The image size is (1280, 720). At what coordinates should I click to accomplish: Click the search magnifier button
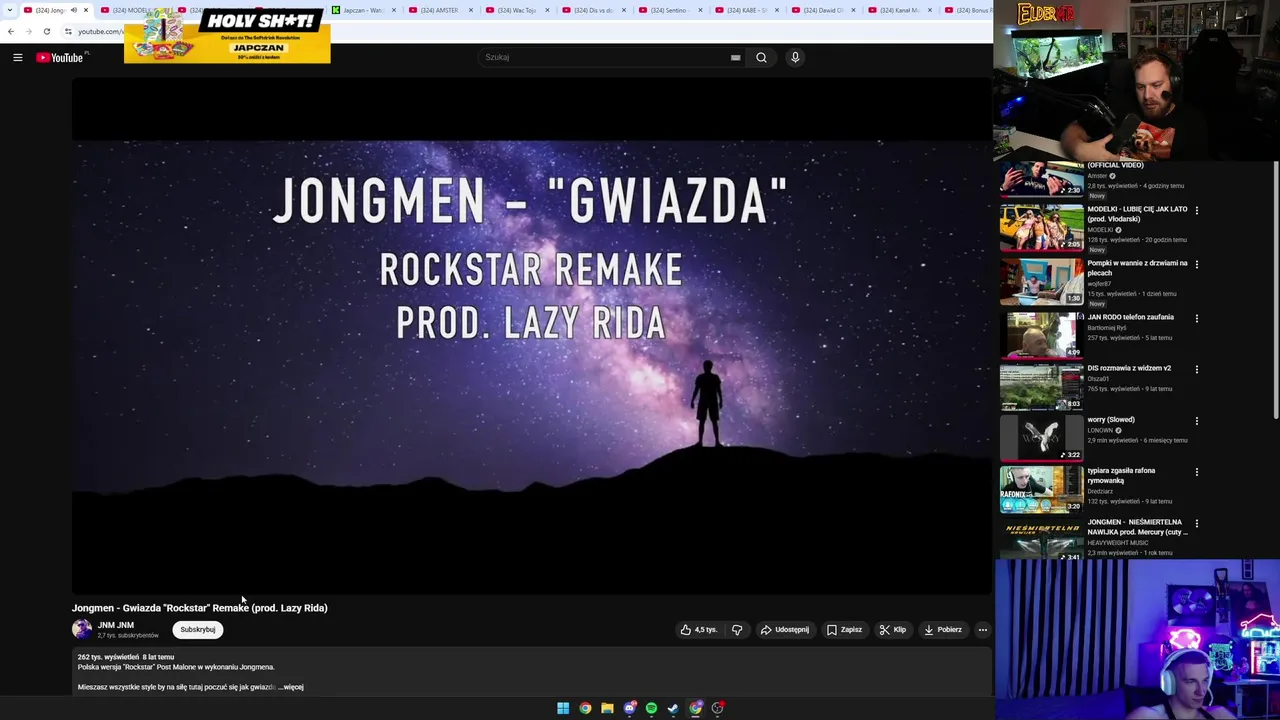[761, 57]
